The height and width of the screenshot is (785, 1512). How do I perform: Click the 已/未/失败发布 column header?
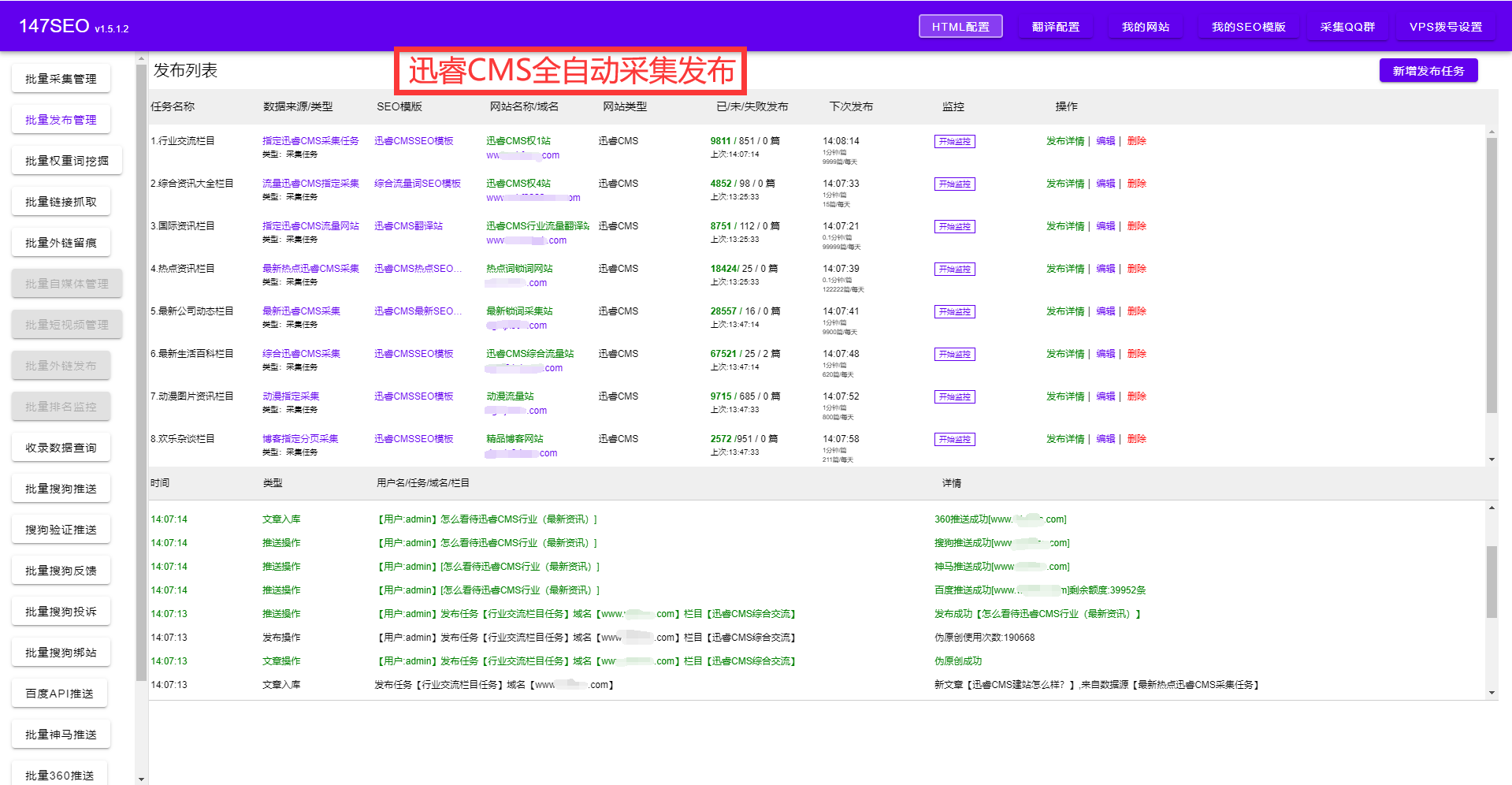coord(752,106)
